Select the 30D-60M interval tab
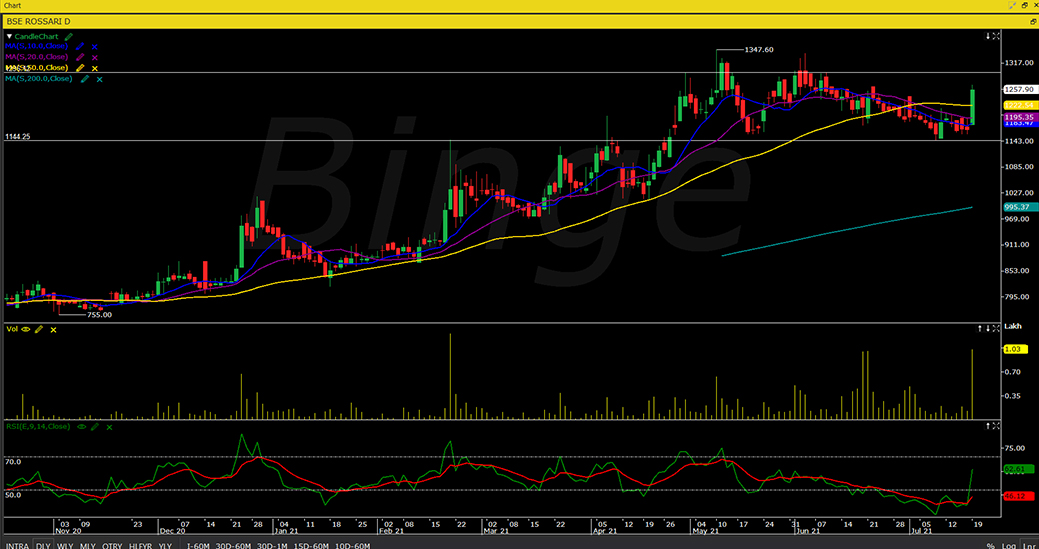The width and height of the screenshot is (1039, 549). click(233, 545)
